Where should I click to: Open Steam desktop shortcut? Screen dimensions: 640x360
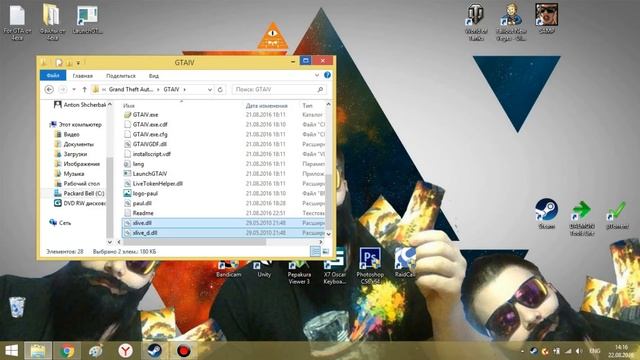coord(547,213)
